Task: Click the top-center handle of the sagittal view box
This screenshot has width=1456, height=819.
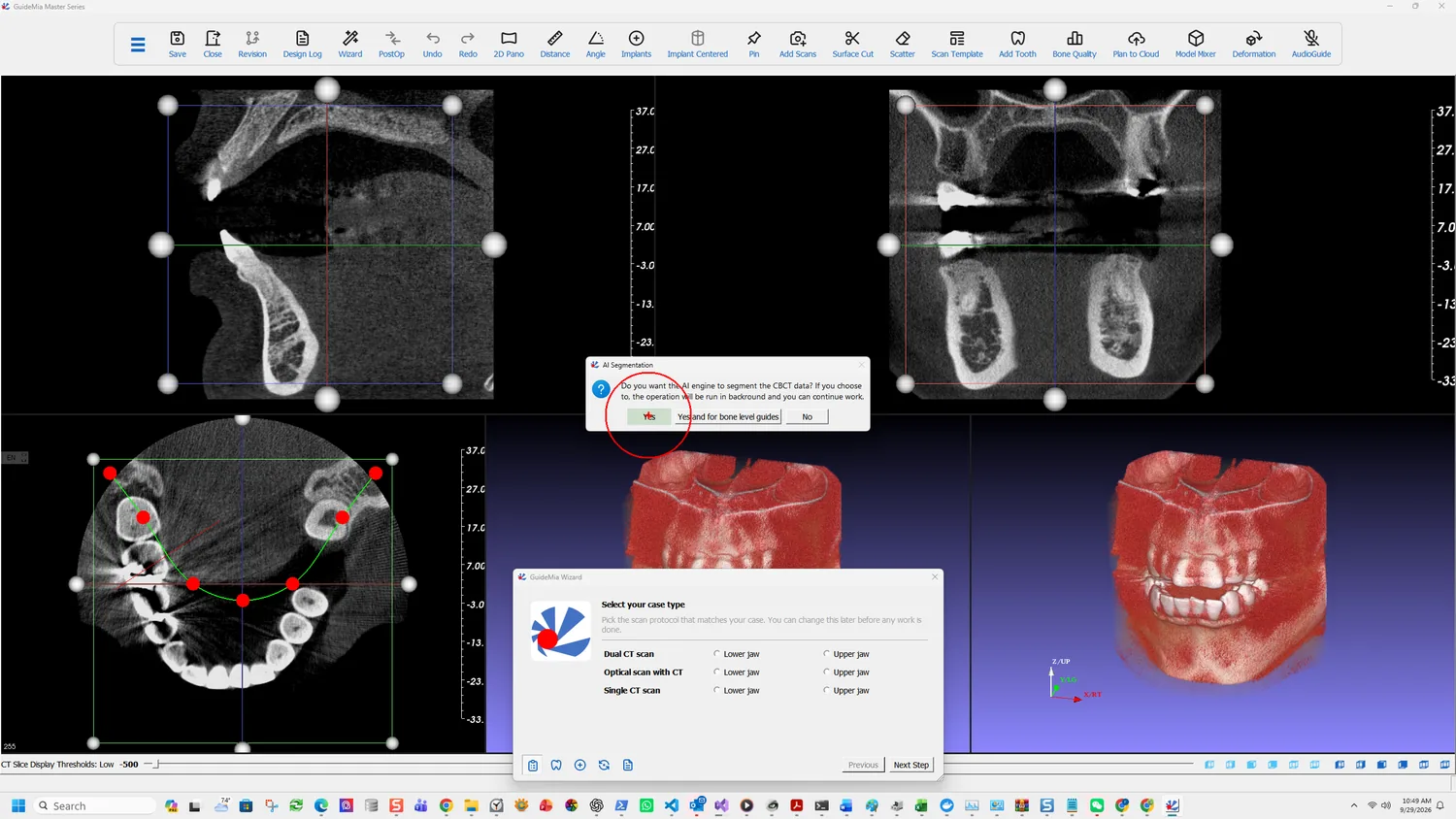Action: (327, 89)
